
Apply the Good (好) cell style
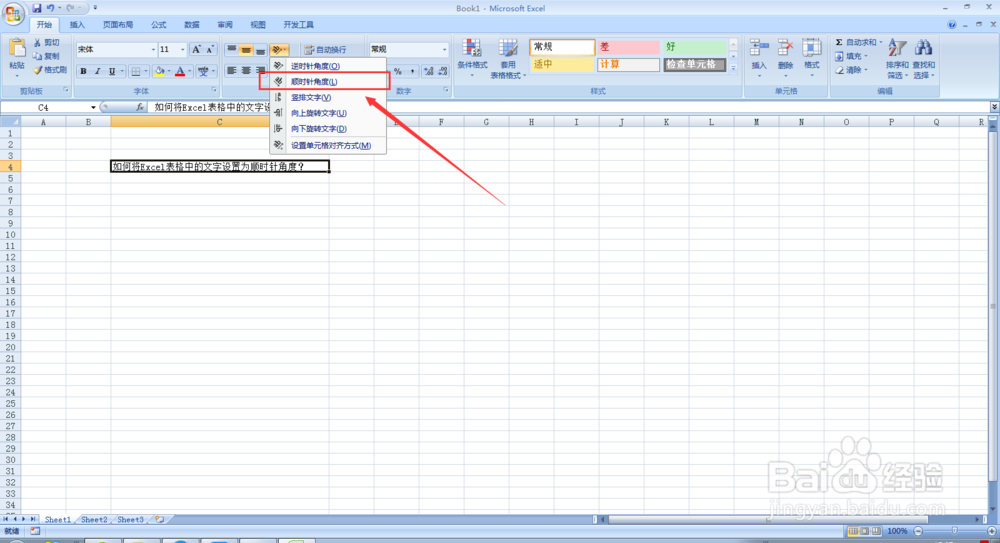(x=694, y=47)
